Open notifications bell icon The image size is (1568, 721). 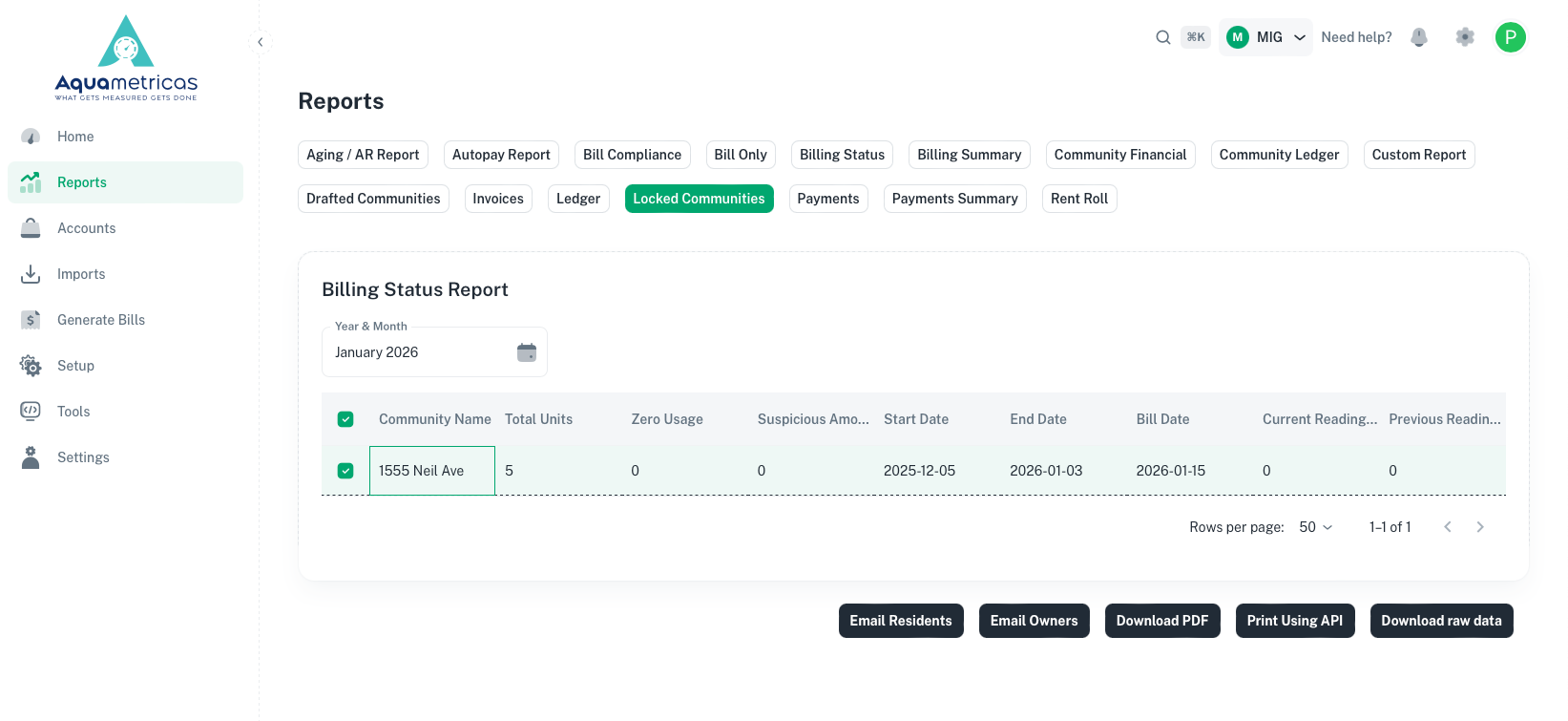point(1419,37)
